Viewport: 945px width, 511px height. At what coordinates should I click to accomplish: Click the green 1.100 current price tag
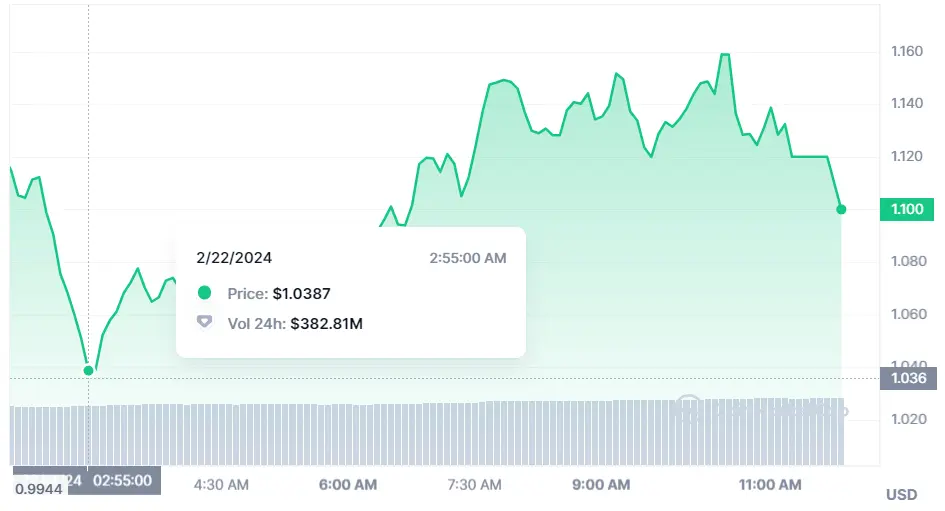(907, 209)
